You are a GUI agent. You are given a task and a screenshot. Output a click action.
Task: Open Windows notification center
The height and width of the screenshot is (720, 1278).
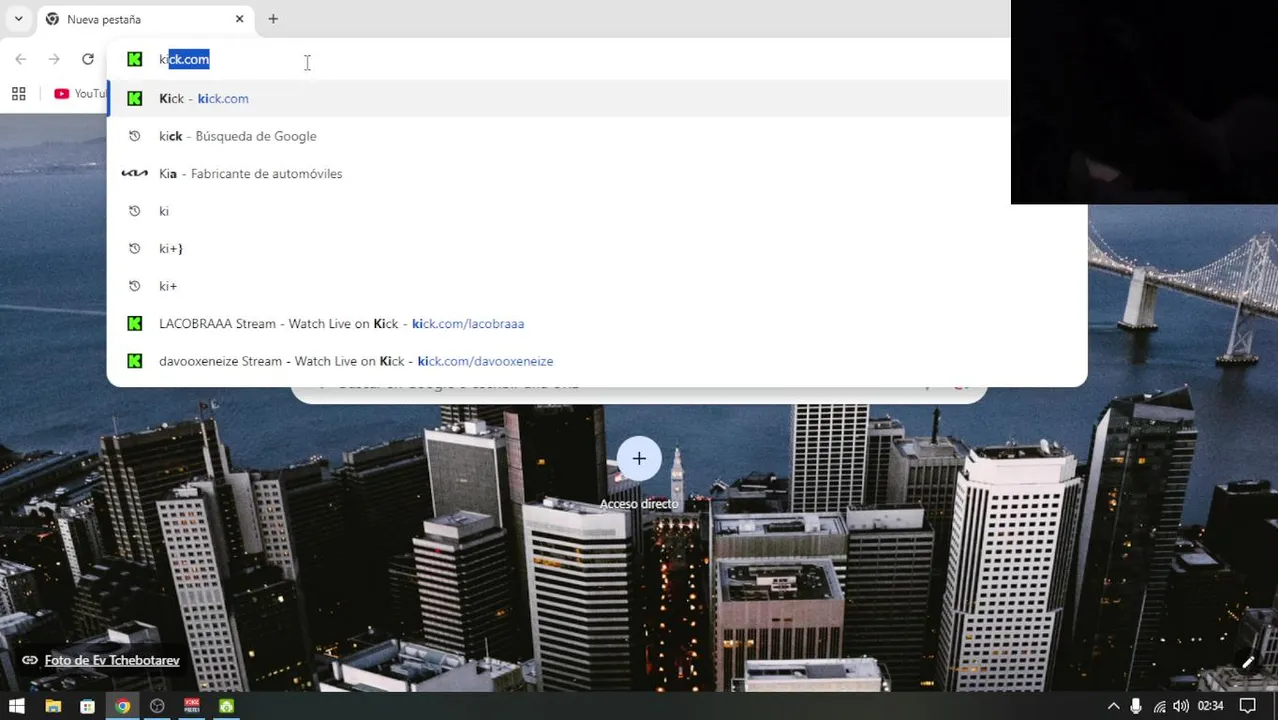(1248, 706)
